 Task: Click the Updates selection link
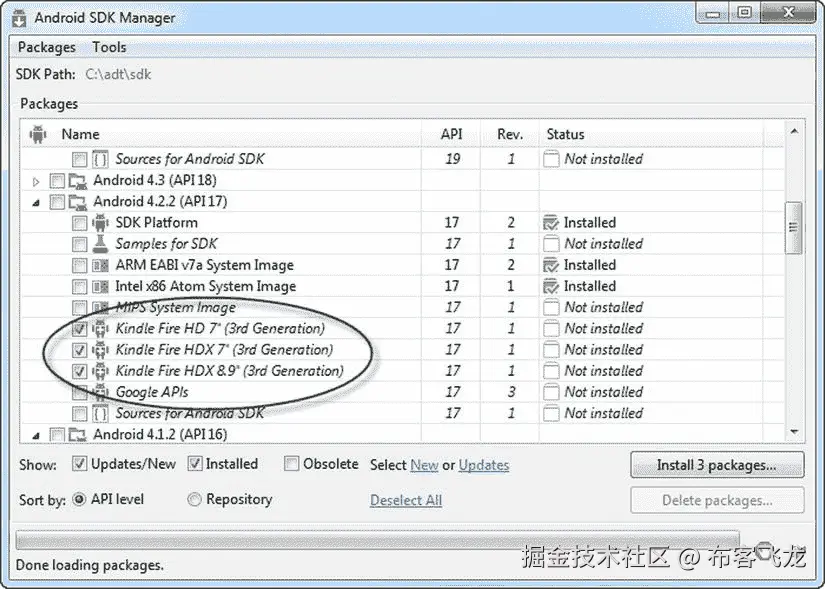(484, 465)
